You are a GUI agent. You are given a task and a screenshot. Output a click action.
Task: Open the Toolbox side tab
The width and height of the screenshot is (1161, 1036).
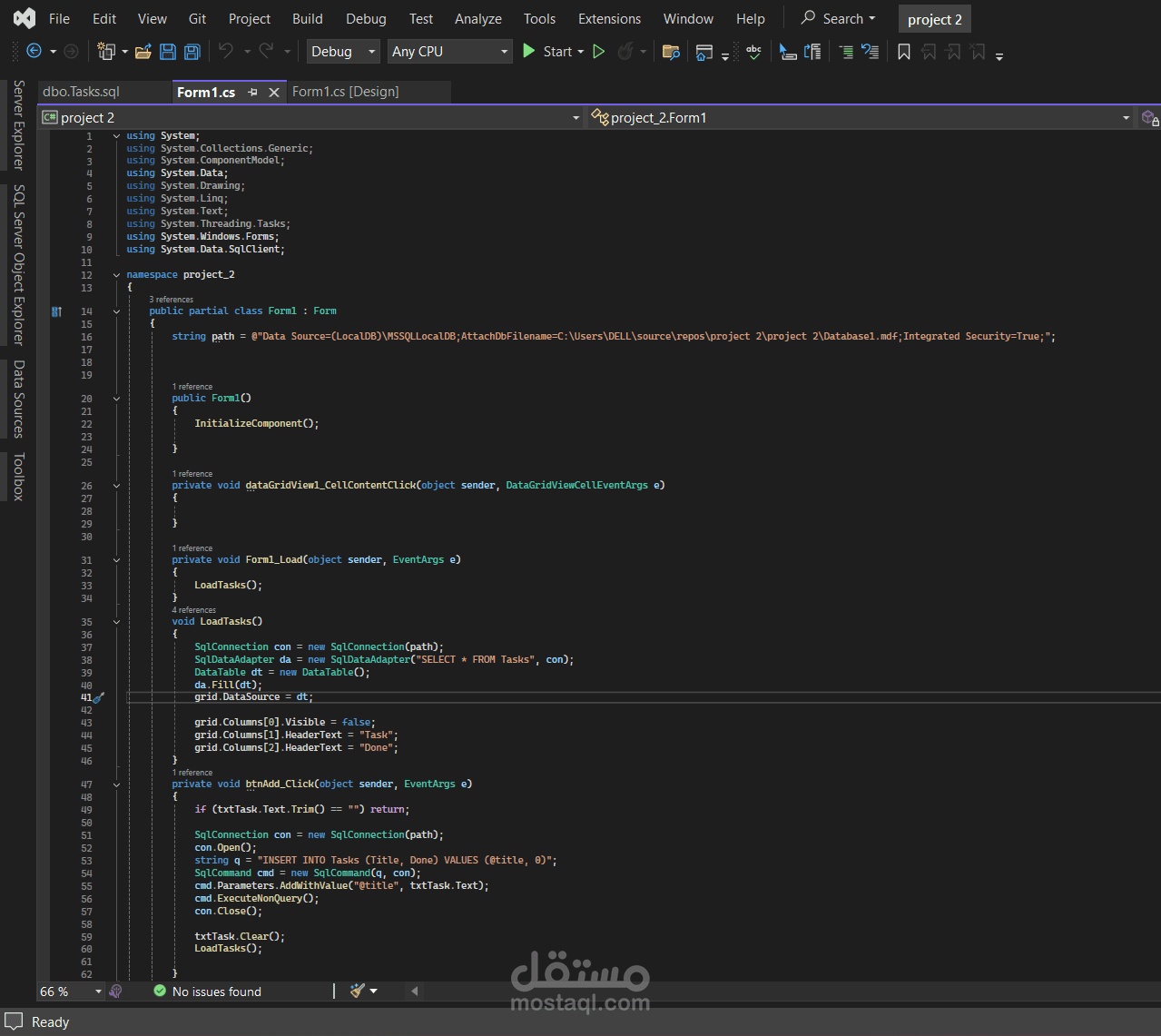coord(18,476)
